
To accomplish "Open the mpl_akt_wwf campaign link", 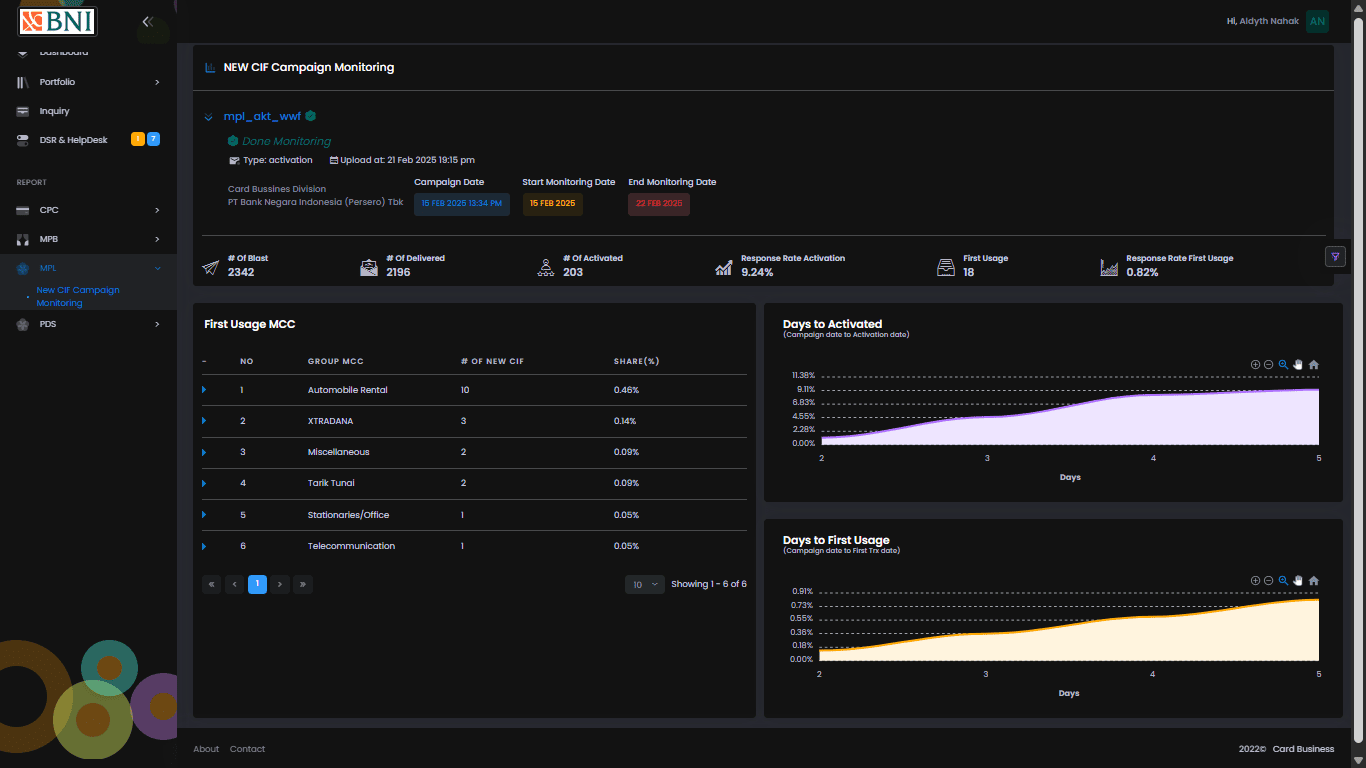I will pos(262,116).
